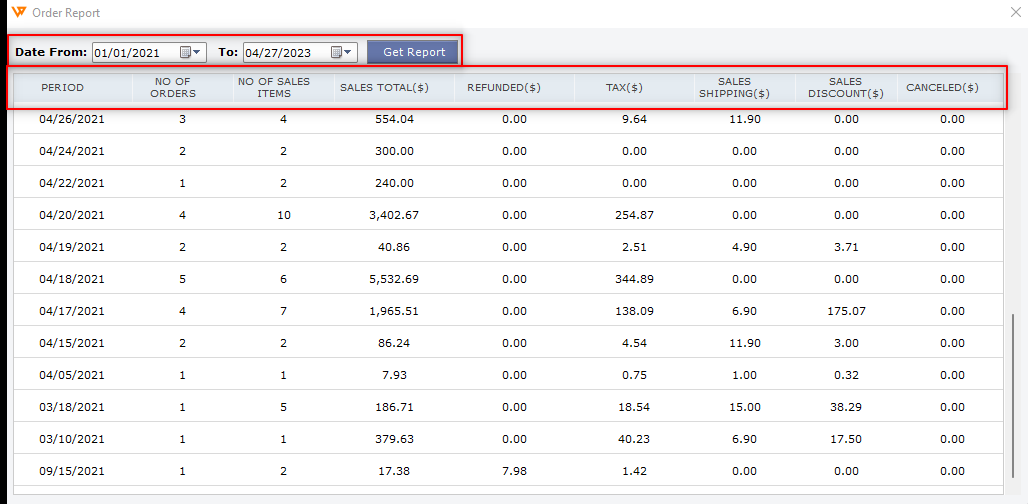
Task: Select the 04/05/2021 period cell
Action: point(71,375)
